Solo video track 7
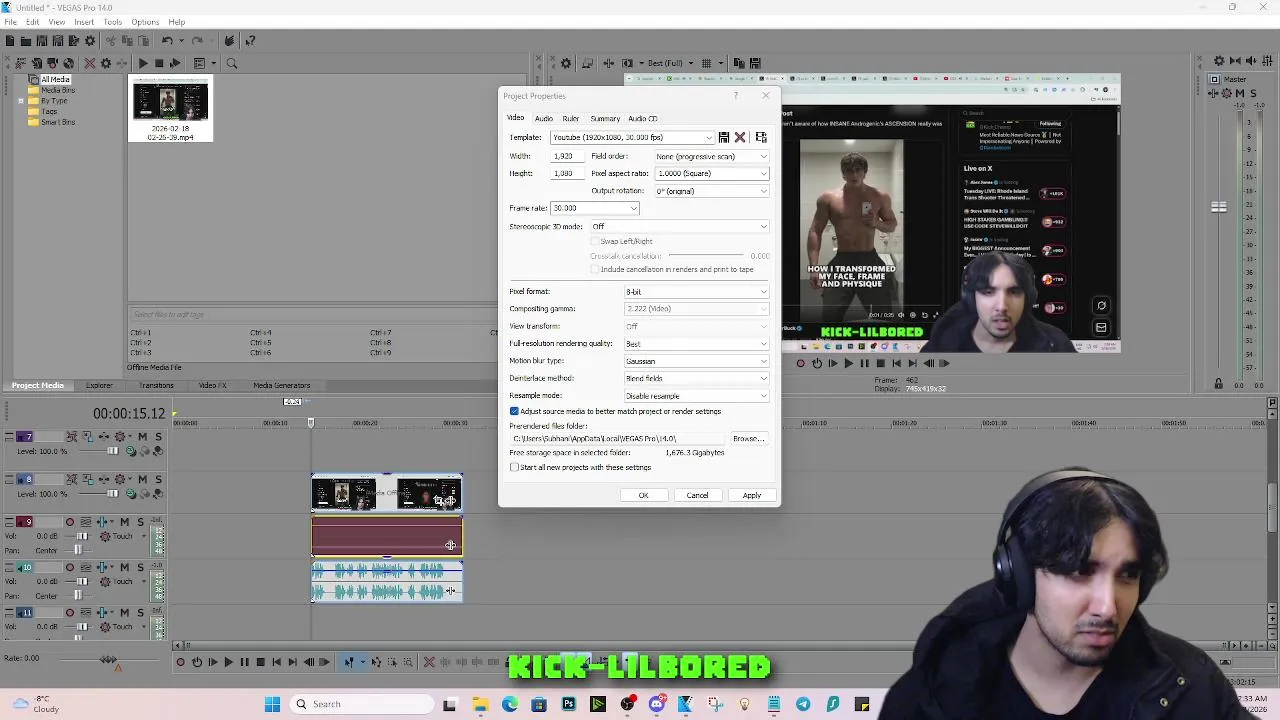This screenshot has width=1280, height=720. (156, 437)
